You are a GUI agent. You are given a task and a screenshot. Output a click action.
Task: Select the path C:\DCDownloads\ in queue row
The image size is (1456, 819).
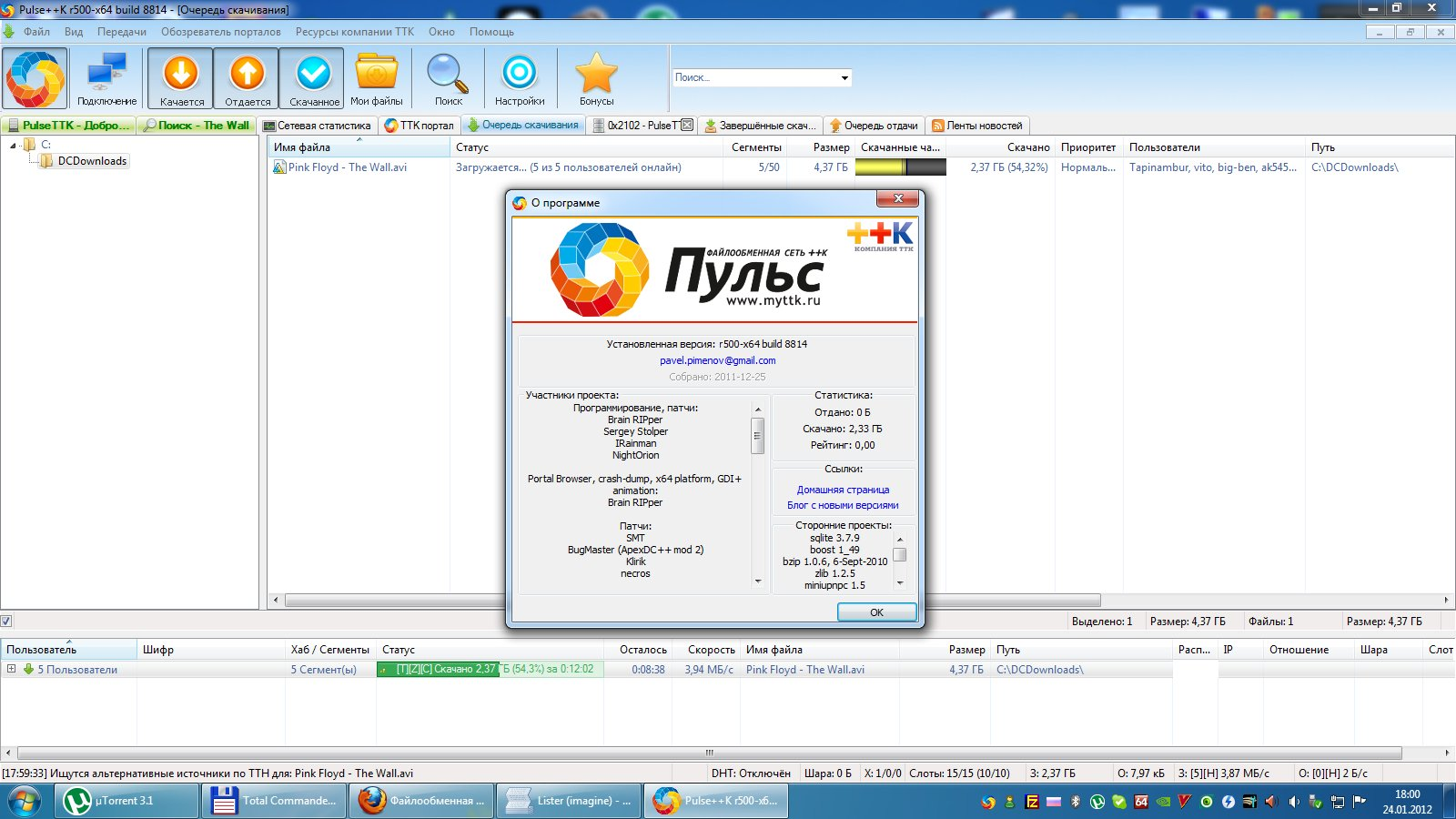[1354, 167]
